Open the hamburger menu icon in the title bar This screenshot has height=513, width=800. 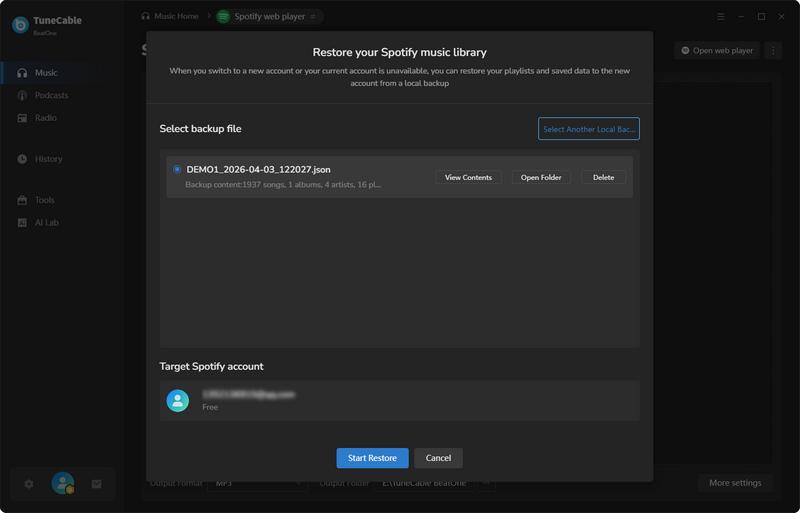[x=720, y=17]
